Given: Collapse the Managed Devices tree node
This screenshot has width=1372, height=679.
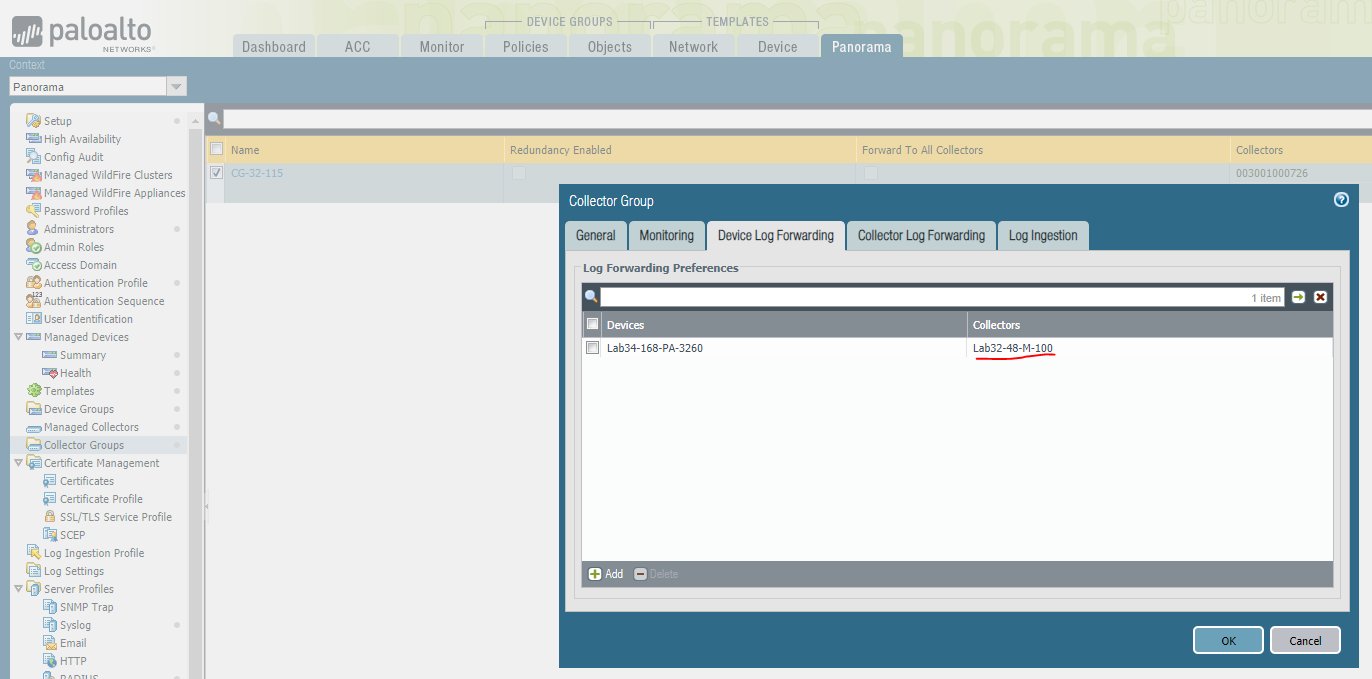Looking at the screenshot, I should pos(18,337).
